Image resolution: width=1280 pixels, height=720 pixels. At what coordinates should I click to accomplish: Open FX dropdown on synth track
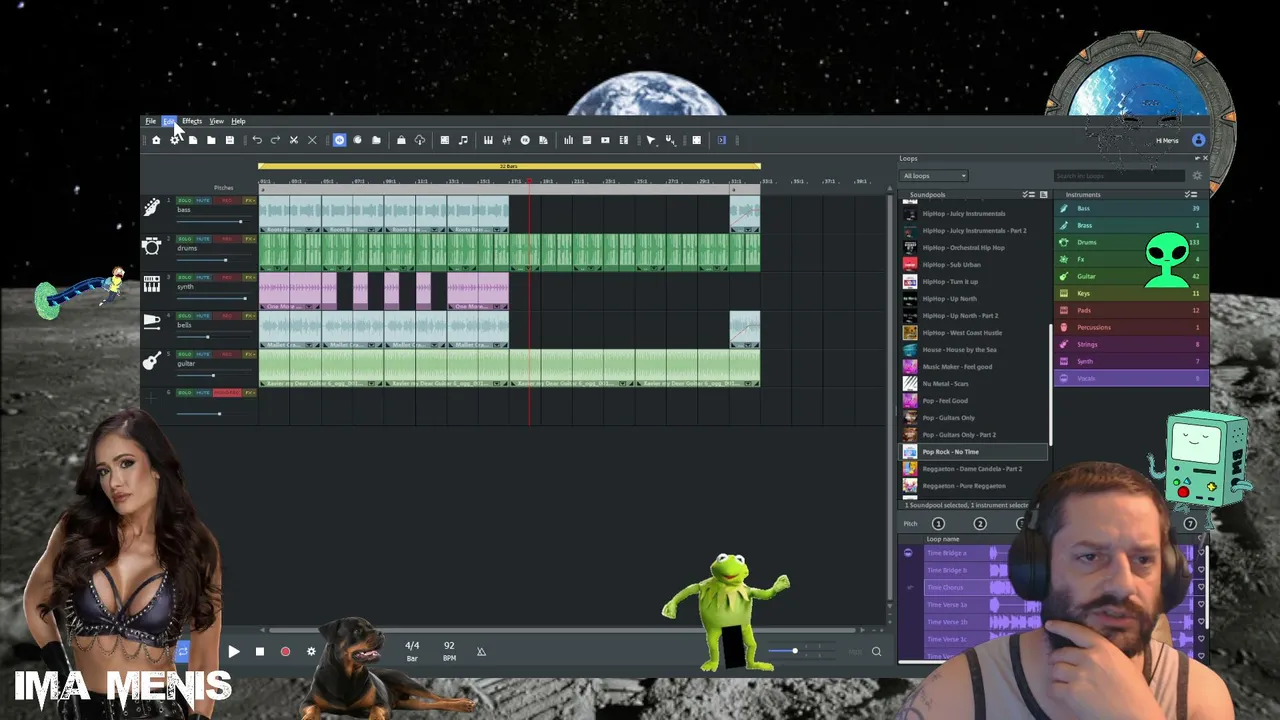click(250, 277)
